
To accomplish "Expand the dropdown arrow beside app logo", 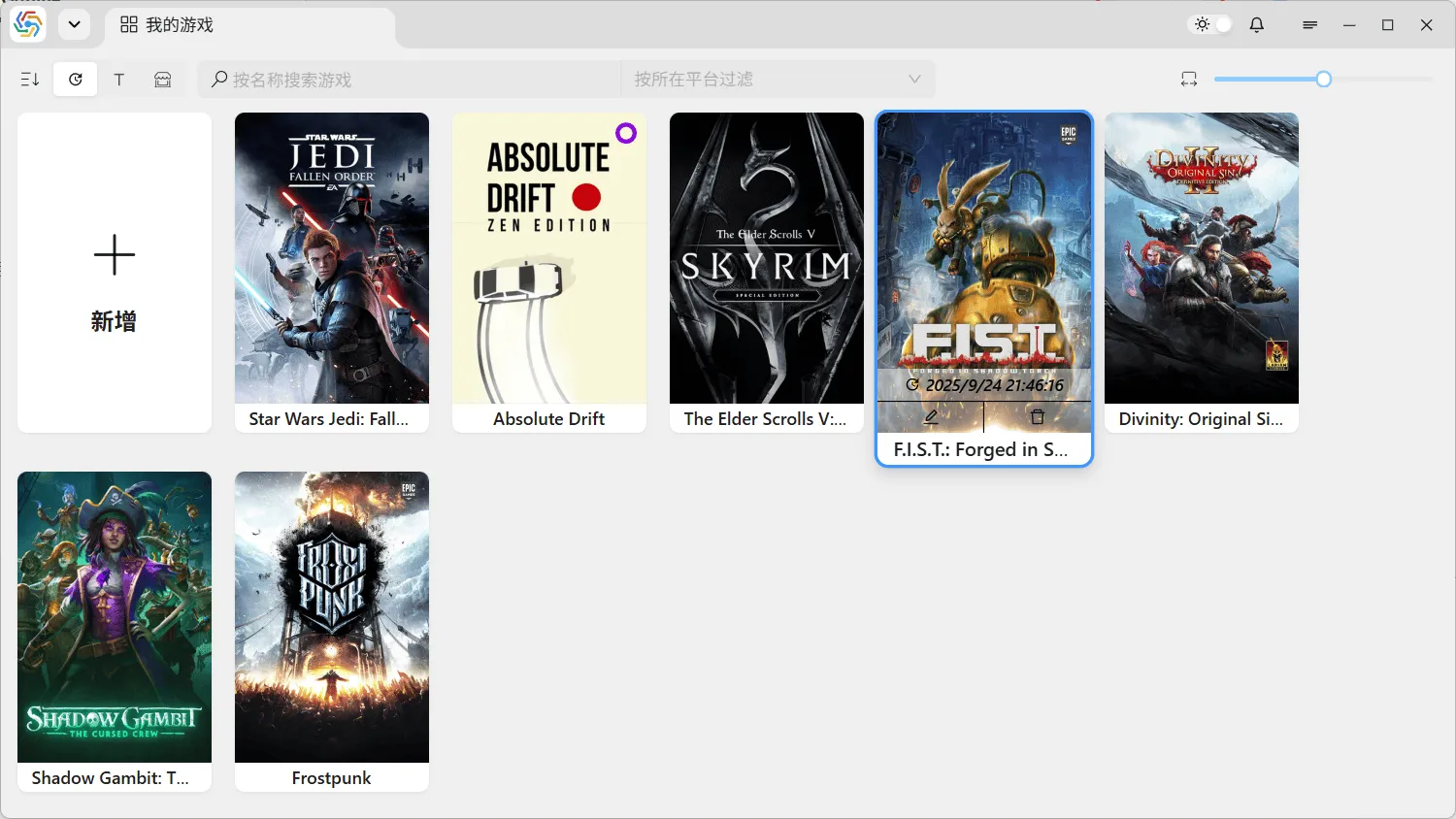I will (x=75, y=25).
